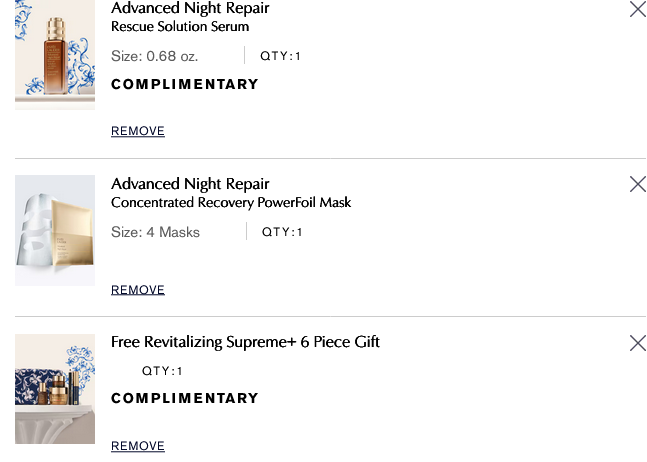
Task: Click QTY:1 next to the 0.68 oz. size
Action: (x=281, y=56)
